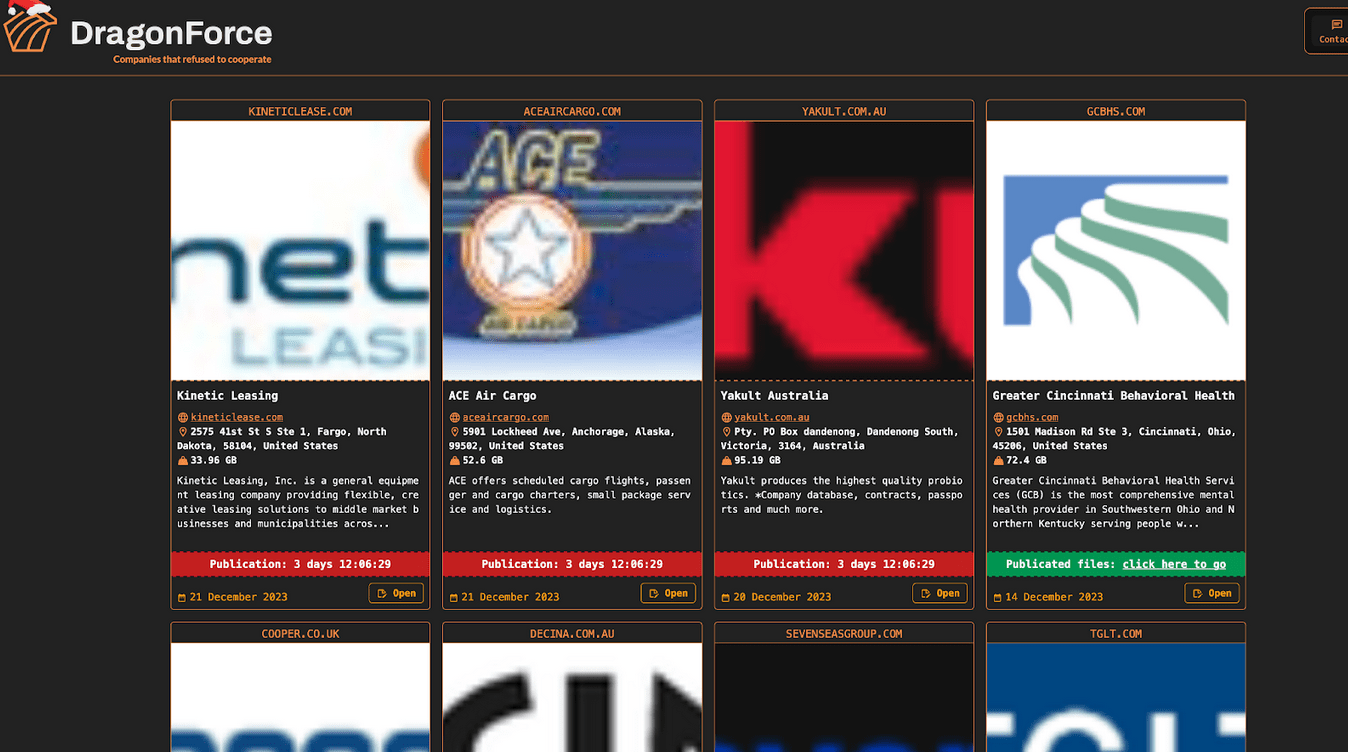This screenshot has height=752, width=1348.
Task: Open the kineticlease.com hyperlink
Action: tap(237, 417)
